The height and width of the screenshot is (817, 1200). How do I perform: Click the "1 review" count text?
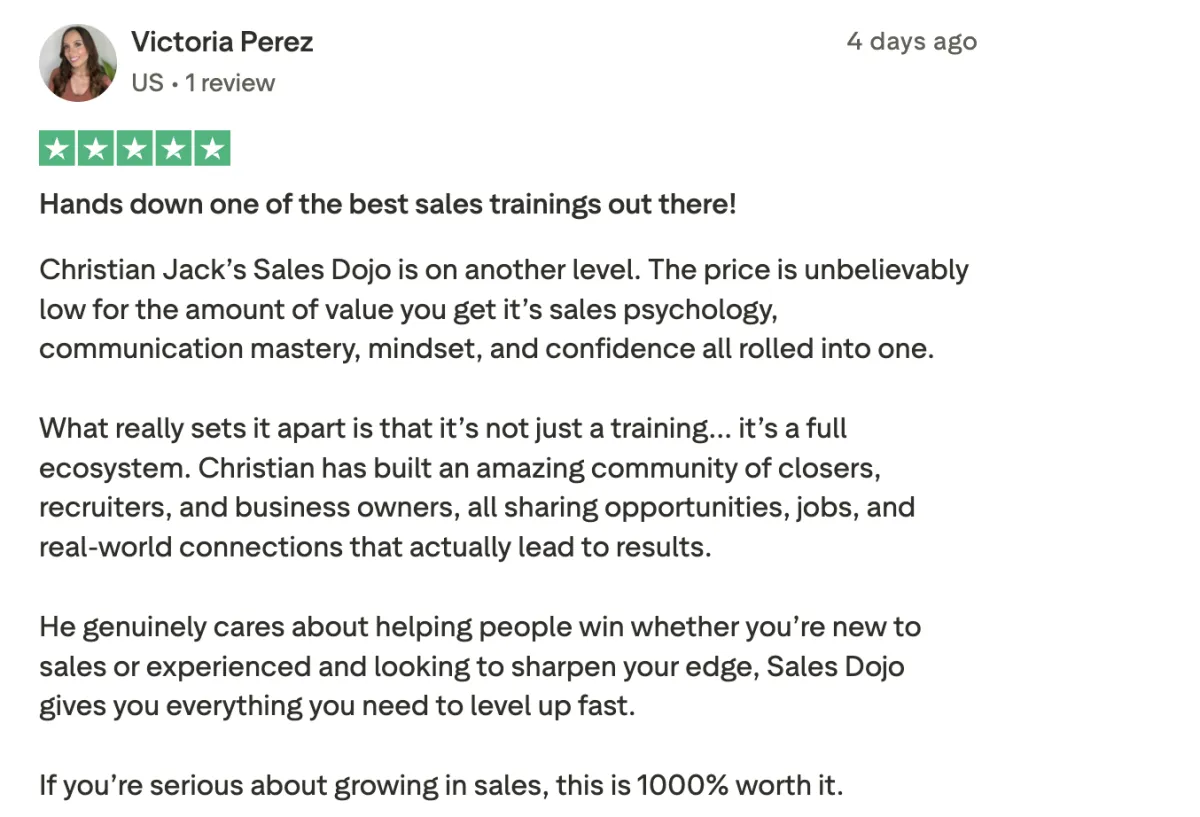pos(230,83)
